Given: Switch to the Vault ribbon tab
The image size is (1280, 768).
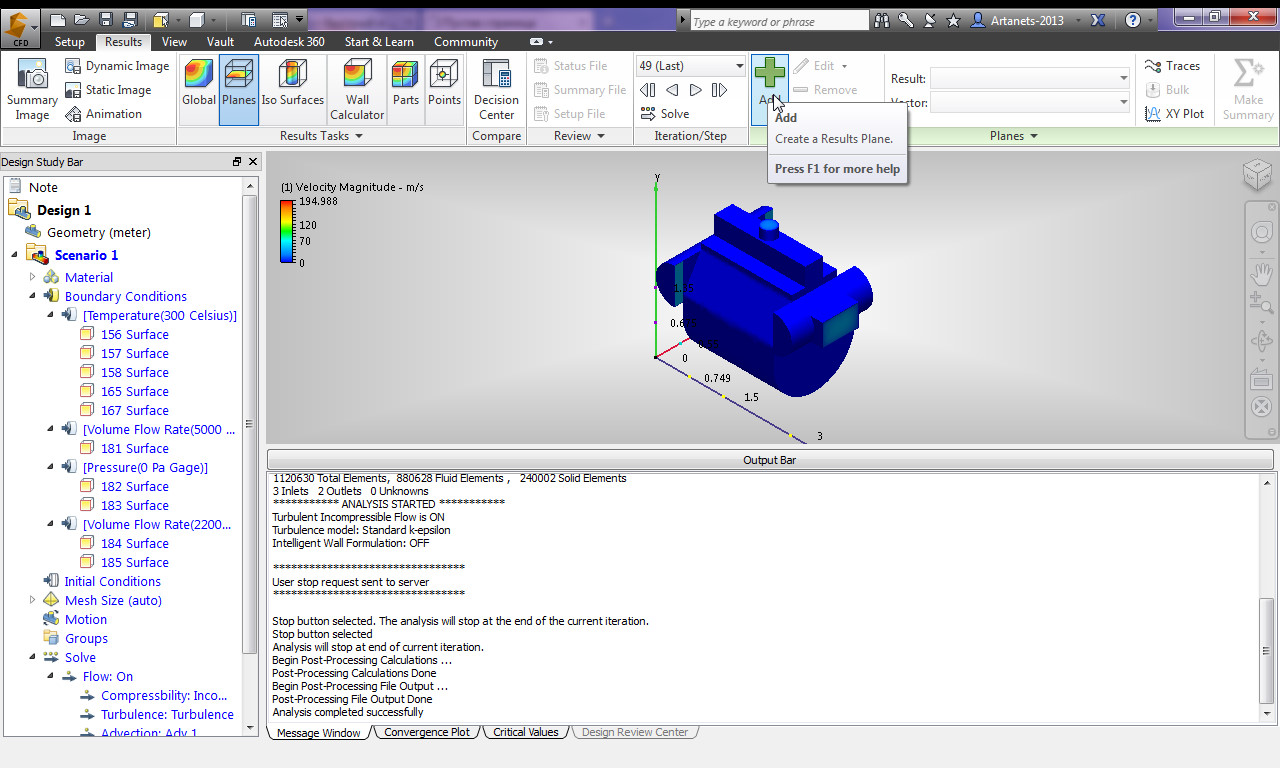Looking at the screenshot, I should pyautogui.click(x=220, y=42).
